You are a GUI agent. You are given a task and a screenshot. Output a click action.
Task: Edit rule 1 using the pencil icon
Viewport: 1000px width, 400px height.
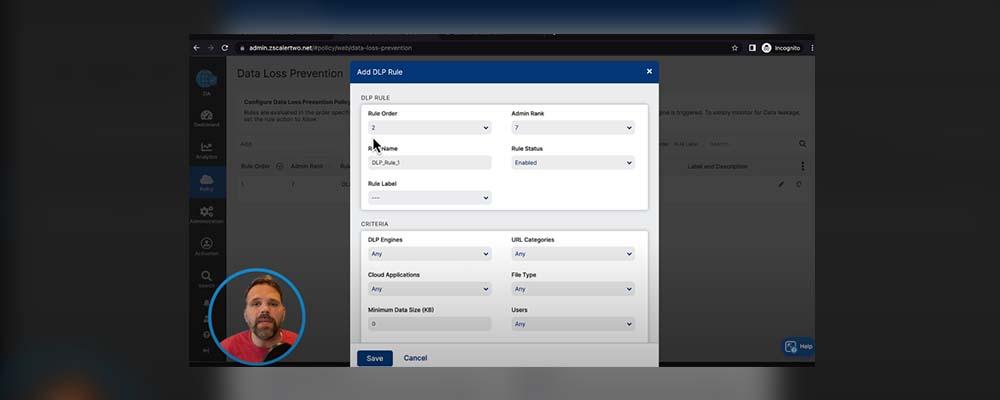coord(781,184)
